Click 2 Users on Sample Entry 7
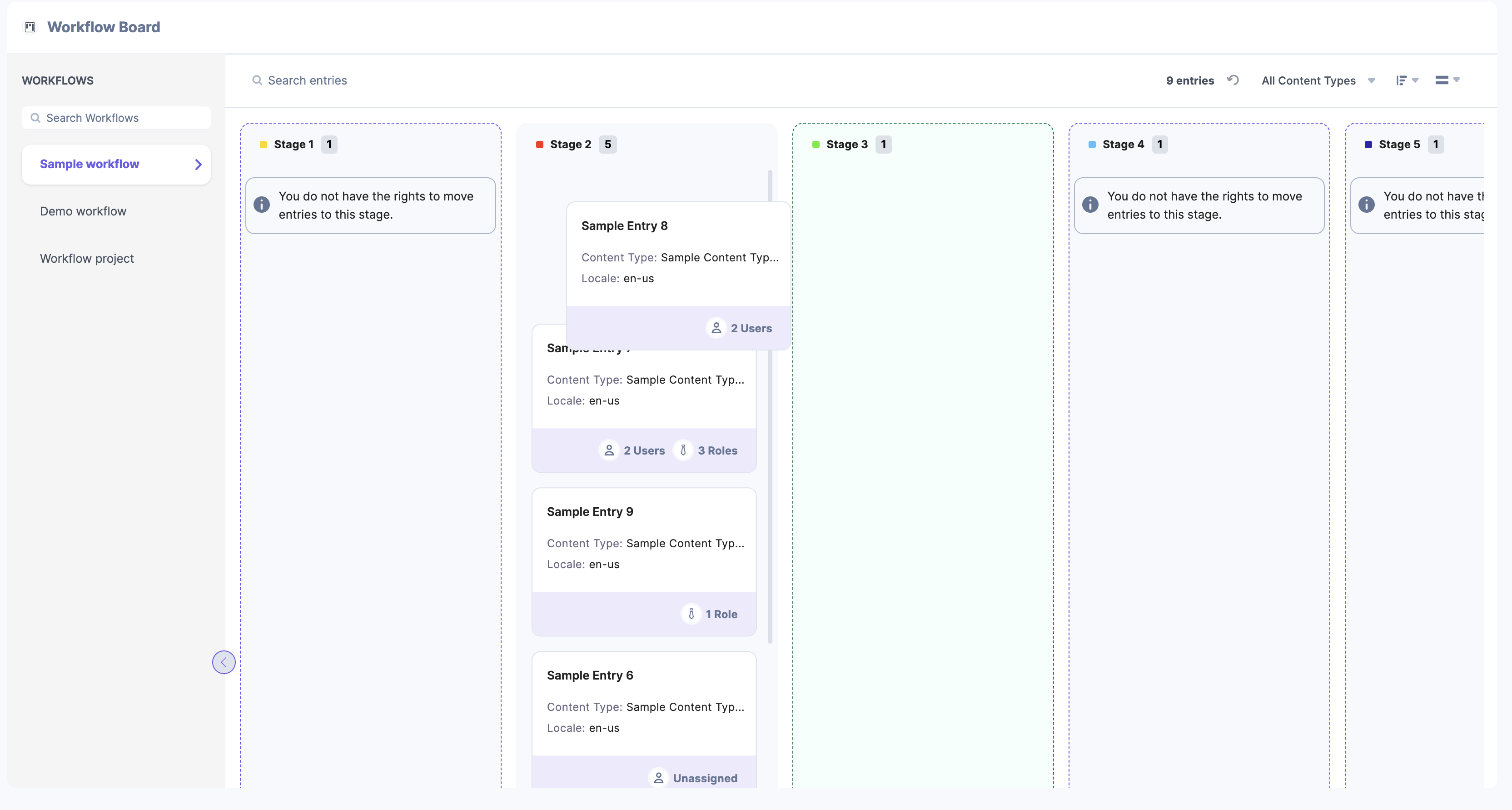 [644, 450]
